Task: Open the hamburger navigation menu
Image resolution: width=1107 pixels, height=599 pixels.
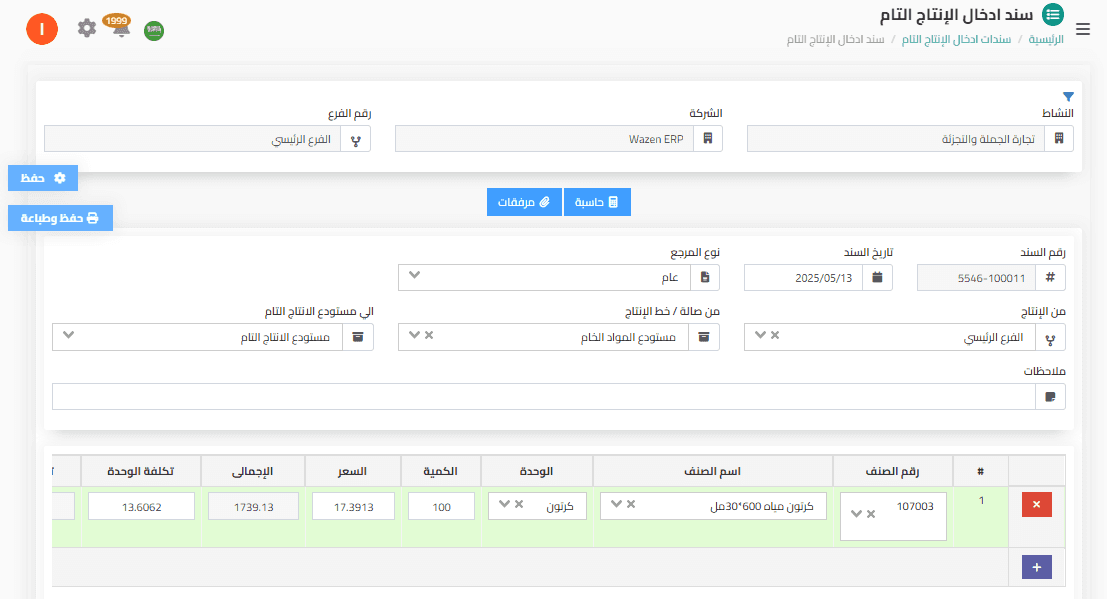Action: 1083,29
